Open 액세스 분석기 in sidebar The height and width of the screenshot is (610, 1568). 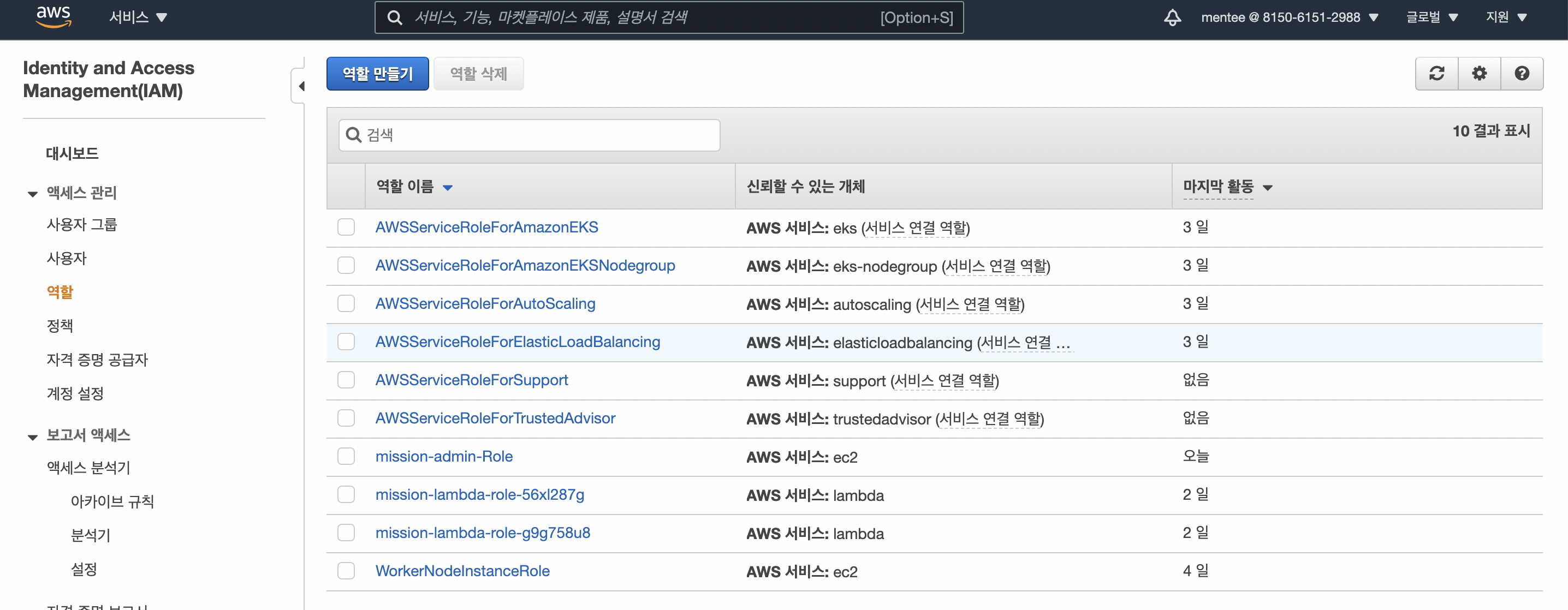click(x=88, y=468)
